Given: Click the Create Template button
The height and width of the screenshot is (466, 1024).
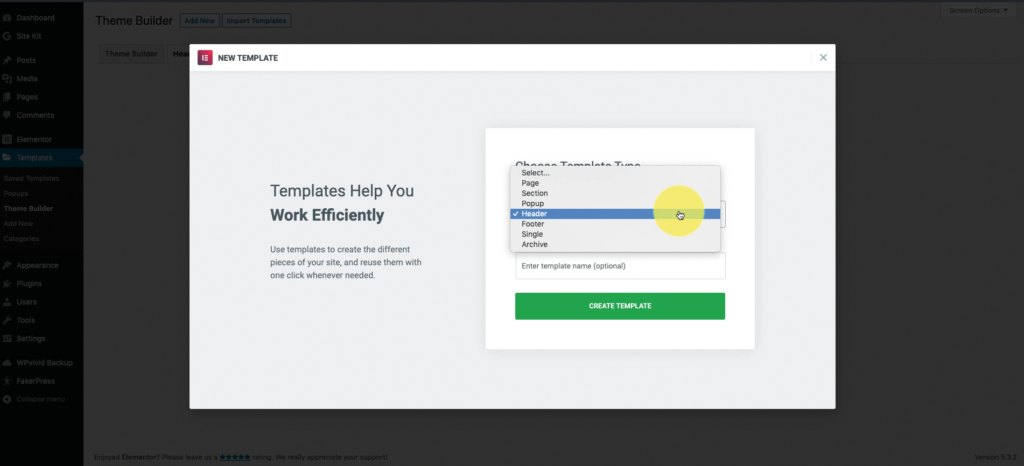Looking at the screenshot, I should click(620, 306).
